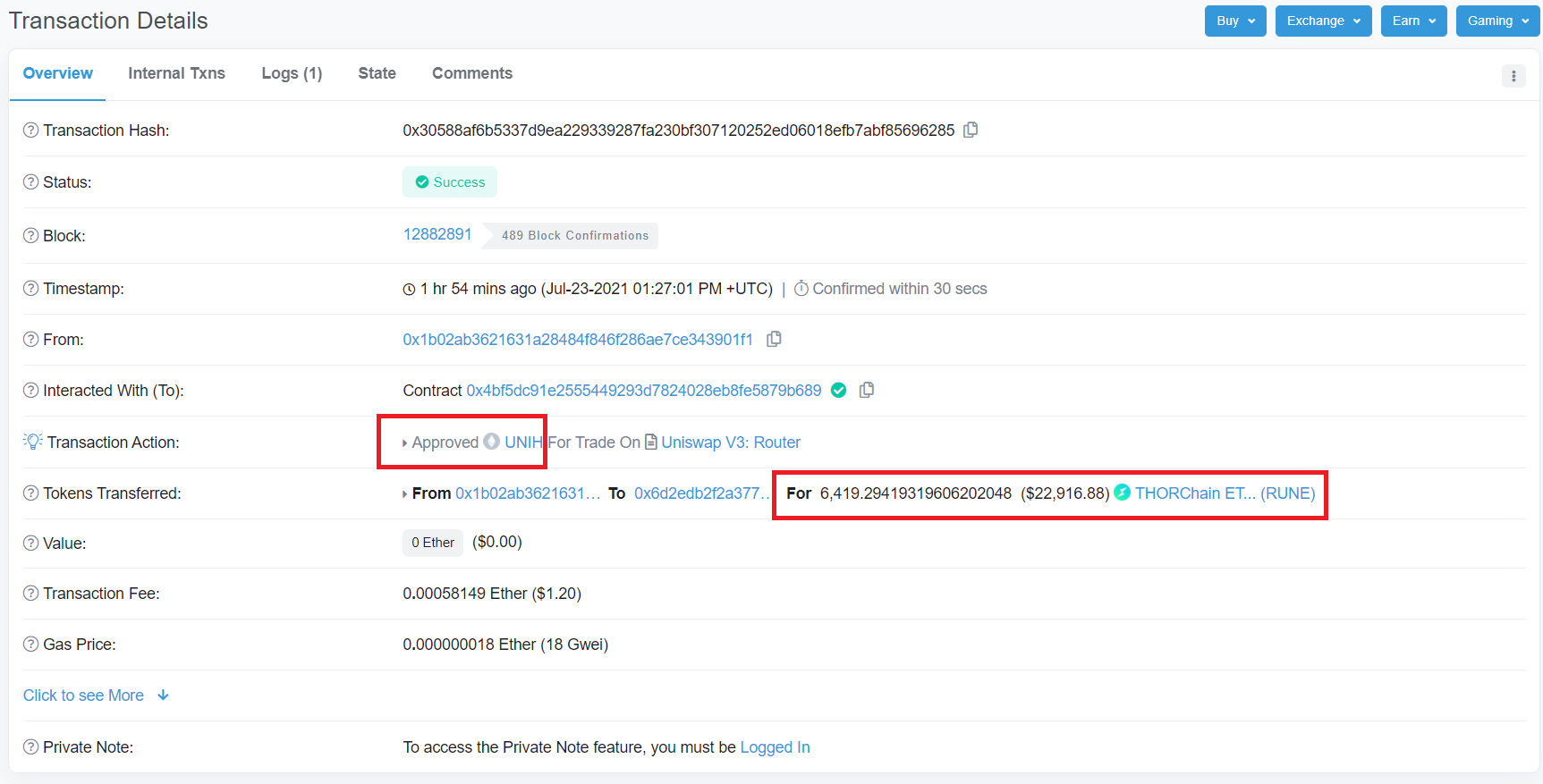The height and width of the screenshot is (784, 1543).
Task: Copy the transaction hash to clipboard
Action: point(971,130)
